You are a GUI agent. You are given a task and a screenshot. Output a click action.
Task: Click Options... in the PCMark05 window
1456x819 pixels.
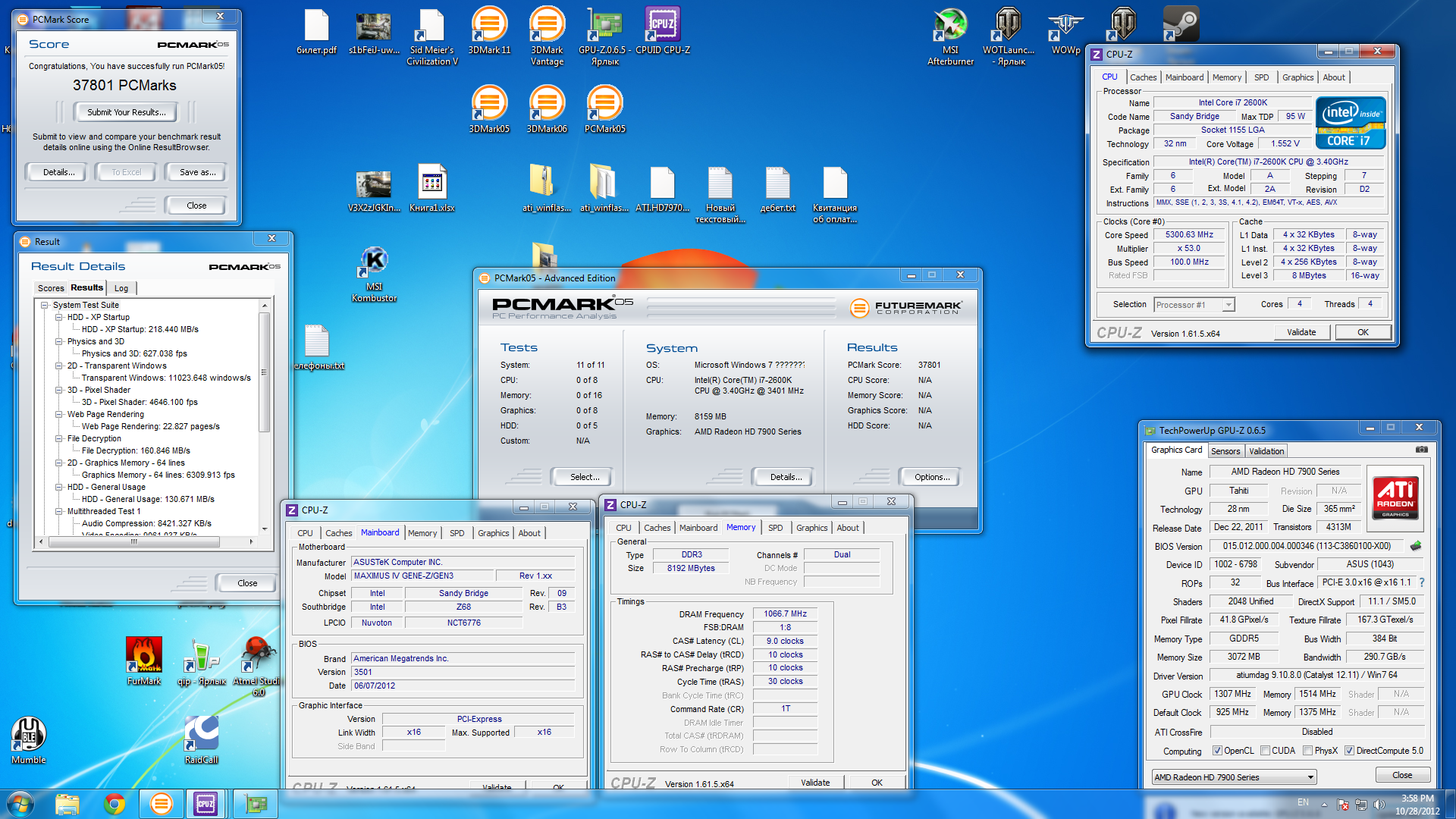click(x=931, y=477)
